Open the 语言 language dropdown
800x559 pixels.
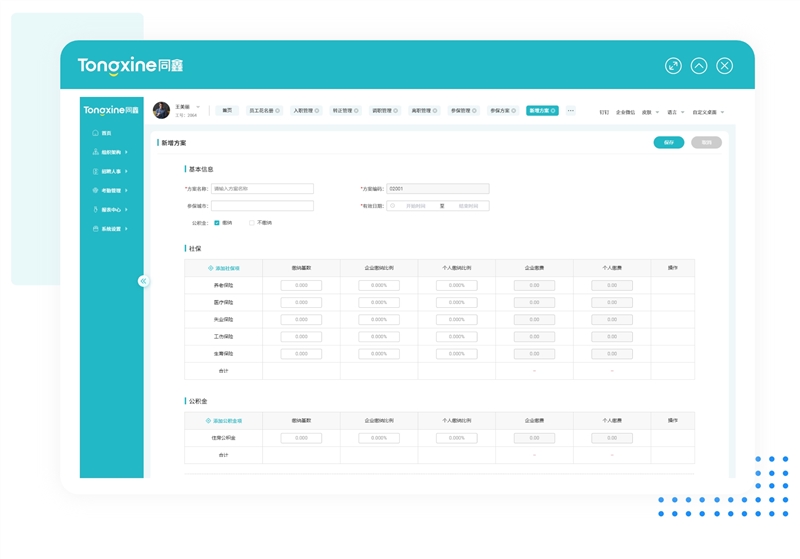tap(675, 112)
